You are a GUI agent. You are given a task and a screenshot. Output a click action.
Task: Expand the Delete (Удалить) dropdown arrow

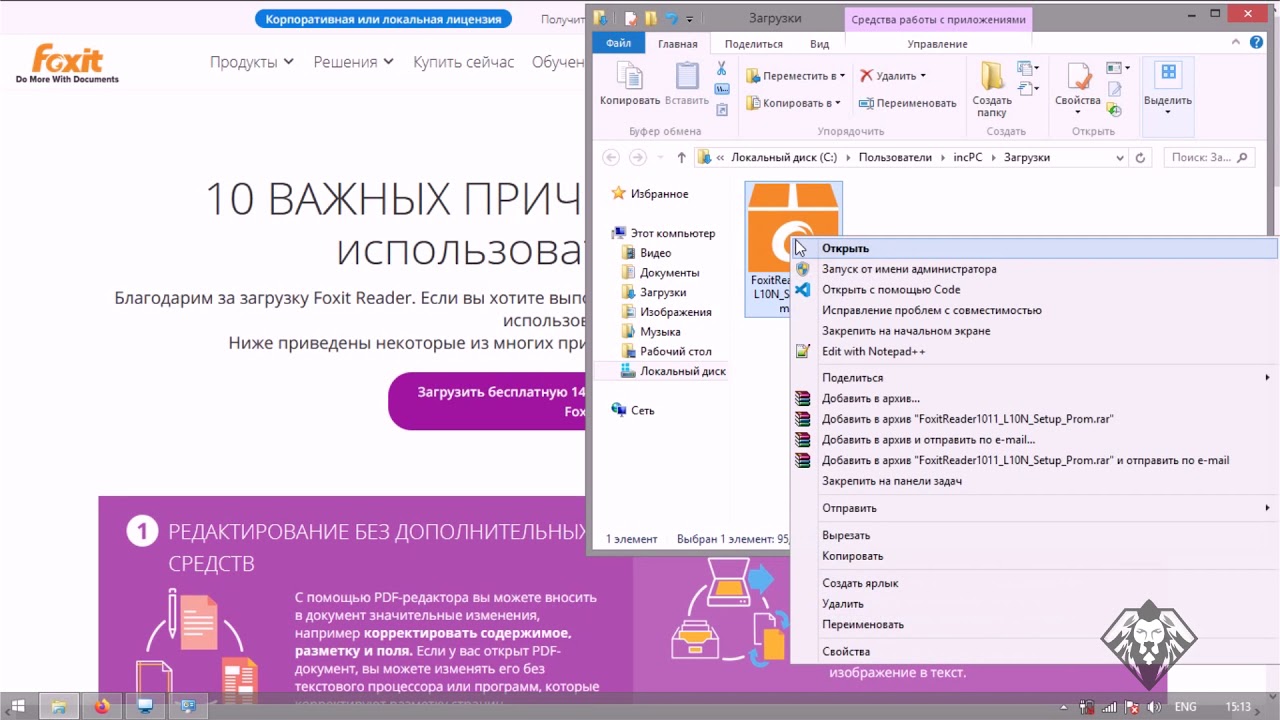click(x=923, y=76)
